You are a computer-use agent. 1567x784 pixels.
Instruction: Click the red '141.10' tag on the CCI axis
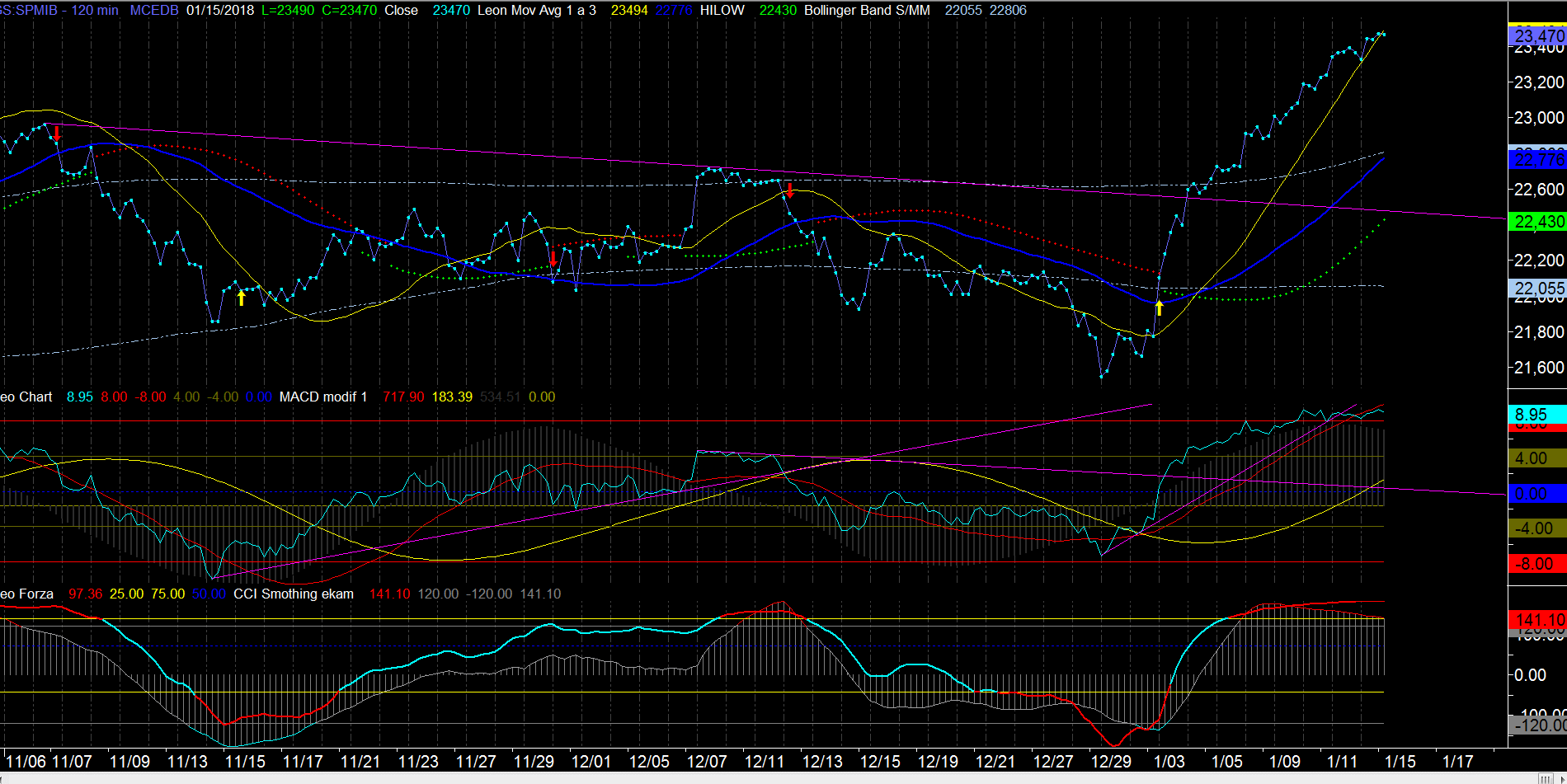click(1537, 620)
